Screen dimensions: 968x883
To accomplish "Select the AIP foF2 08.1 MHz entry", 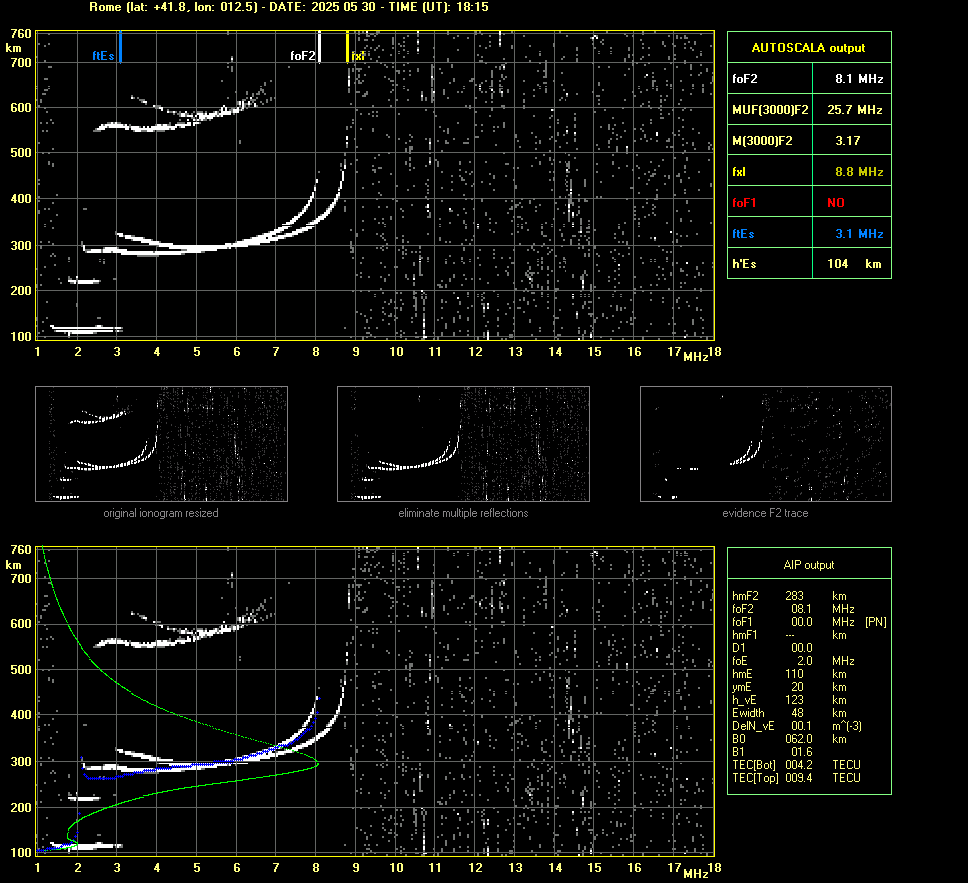I will [793, 609].
